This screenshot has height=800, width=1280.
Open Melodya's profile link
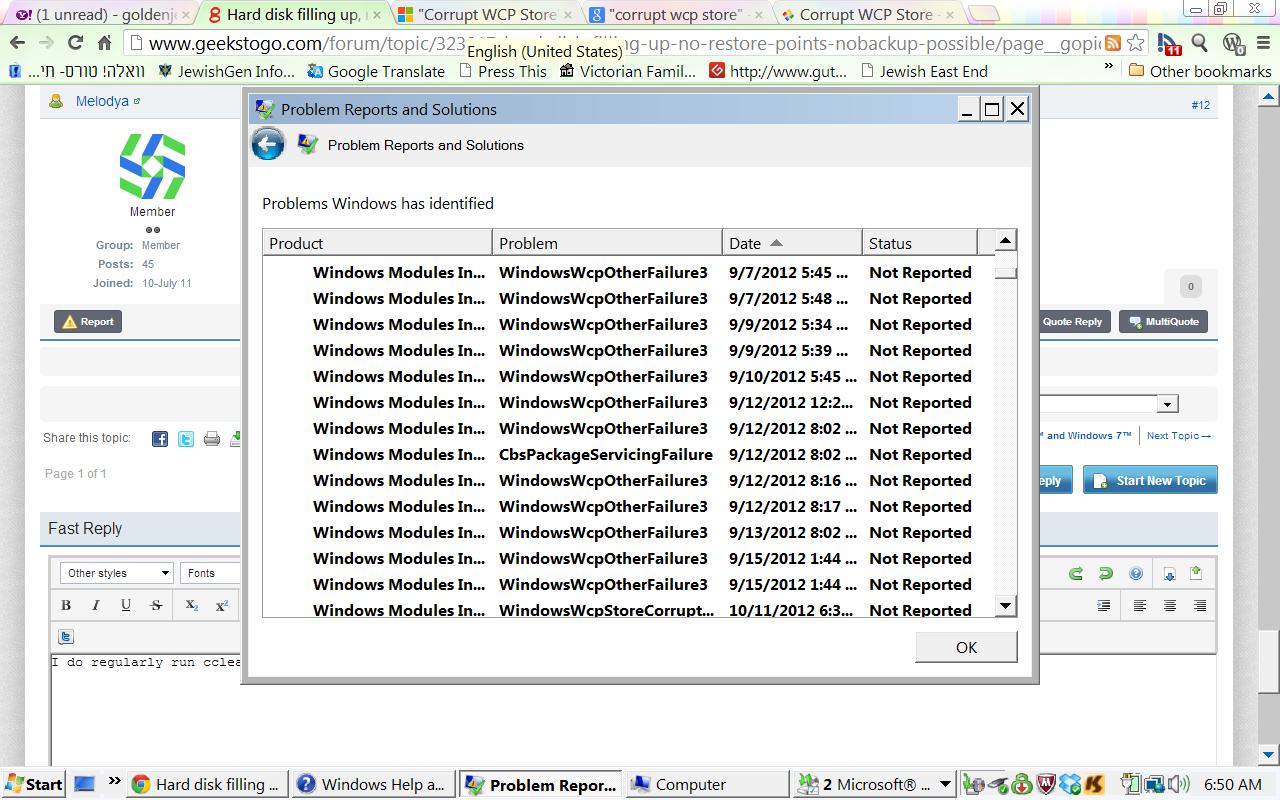pyautogui.click(x=102, y=102)
